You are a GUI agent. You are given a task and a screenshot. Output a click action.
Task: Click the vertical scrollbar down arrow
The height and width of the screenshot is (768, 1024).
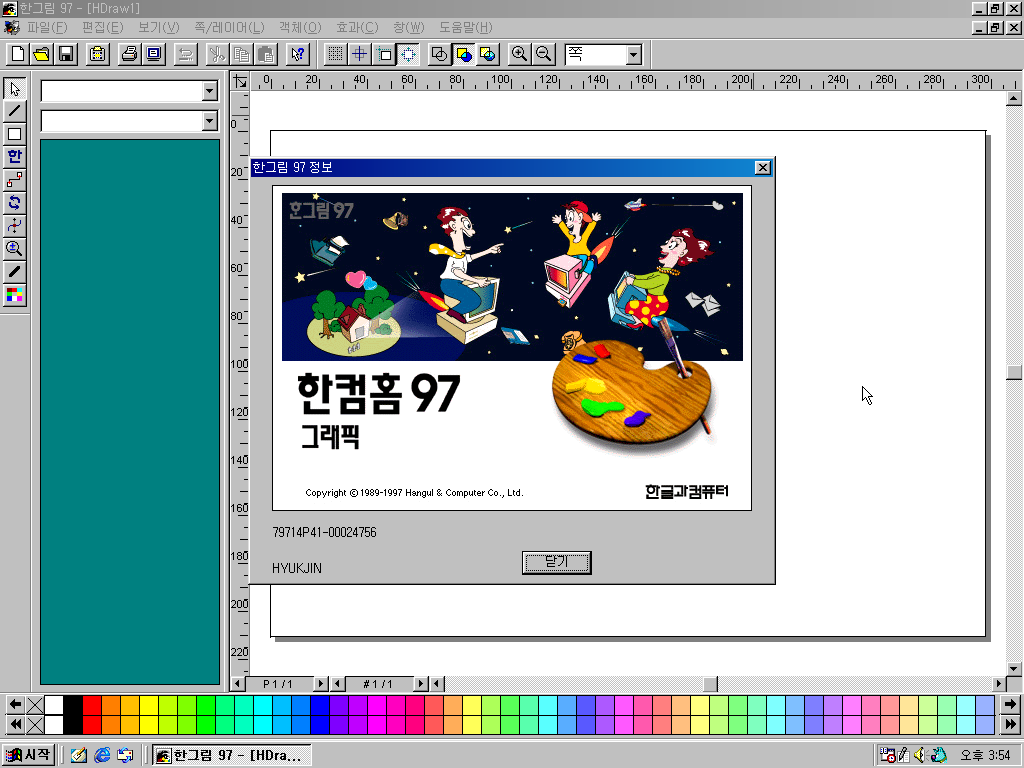(x=1014, y=669)
